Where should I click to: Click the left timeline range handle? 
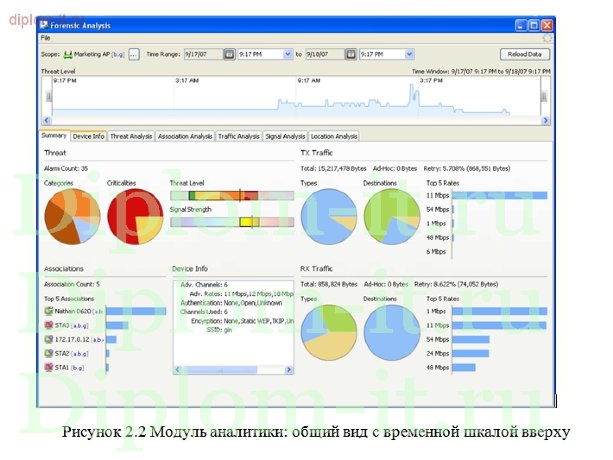tap(48, 96)
